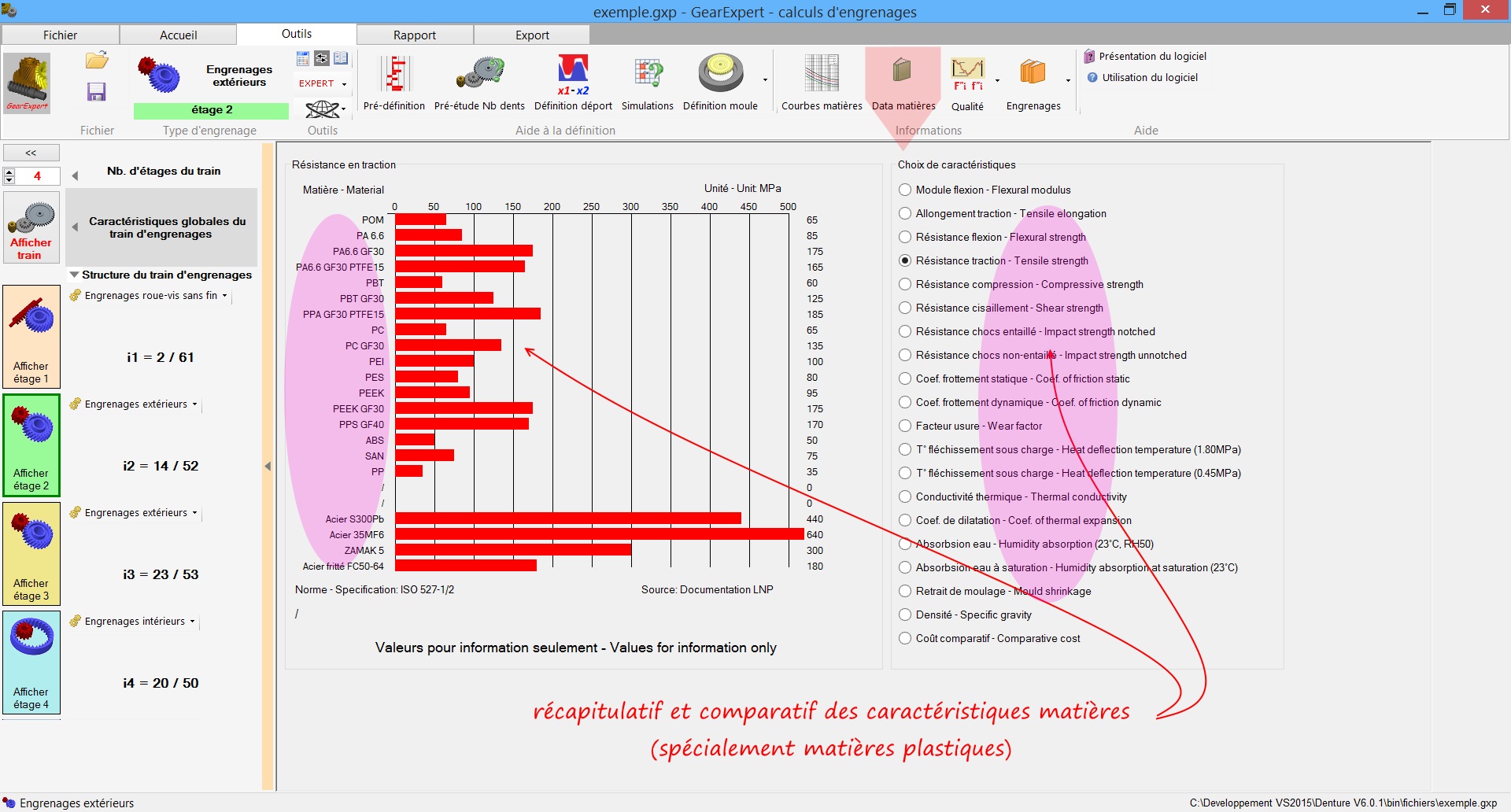Open the Fichier tab
Screen dimensions: 1511x812
(61, 35)
